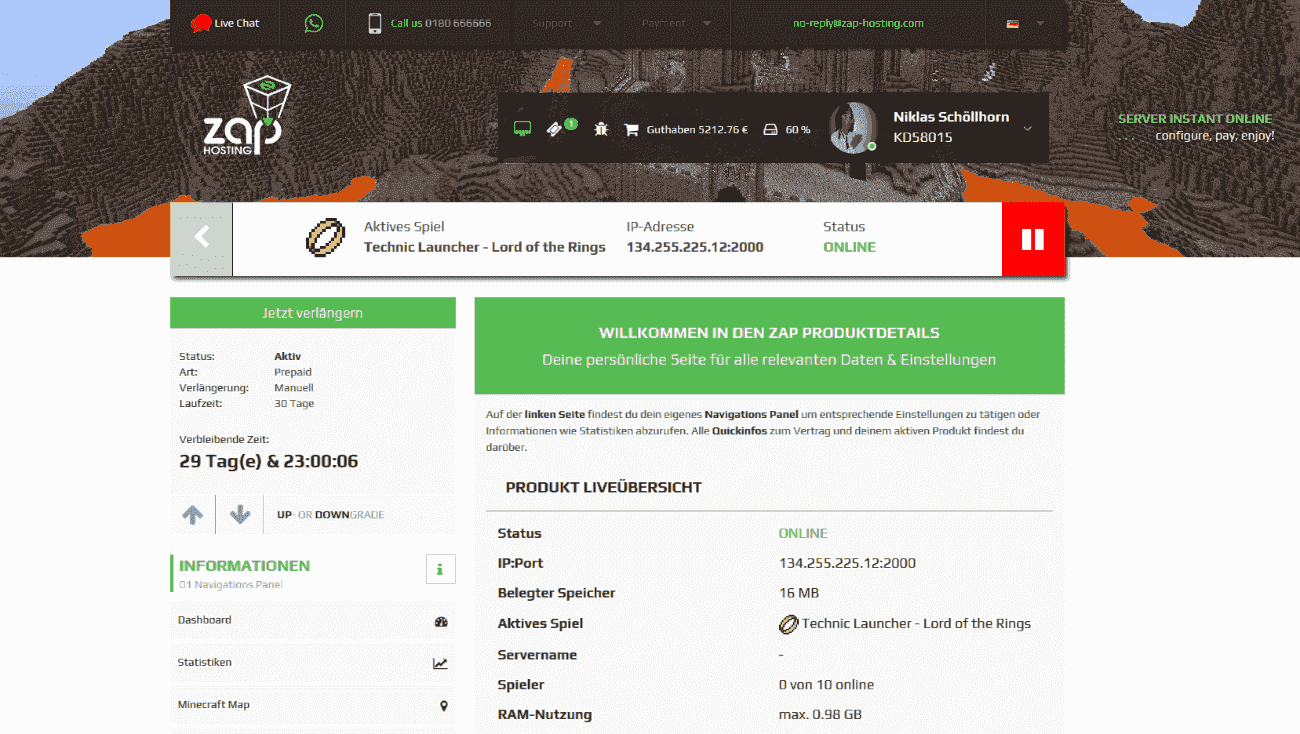Click the WhatsApp icon in top bar

coord(314,23)
